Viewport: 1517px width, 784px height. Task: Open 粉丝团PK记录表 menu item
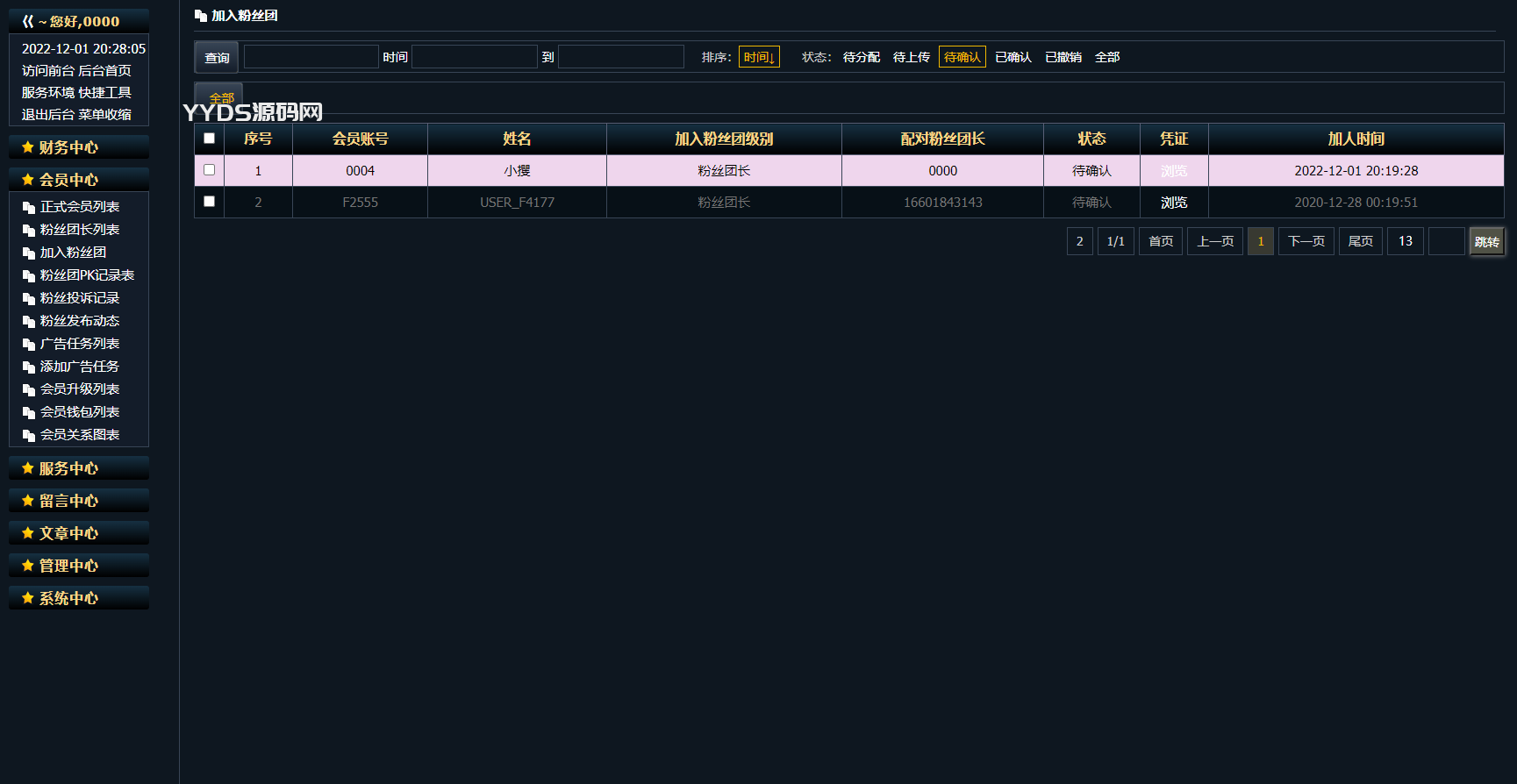(x=87, y=275)
